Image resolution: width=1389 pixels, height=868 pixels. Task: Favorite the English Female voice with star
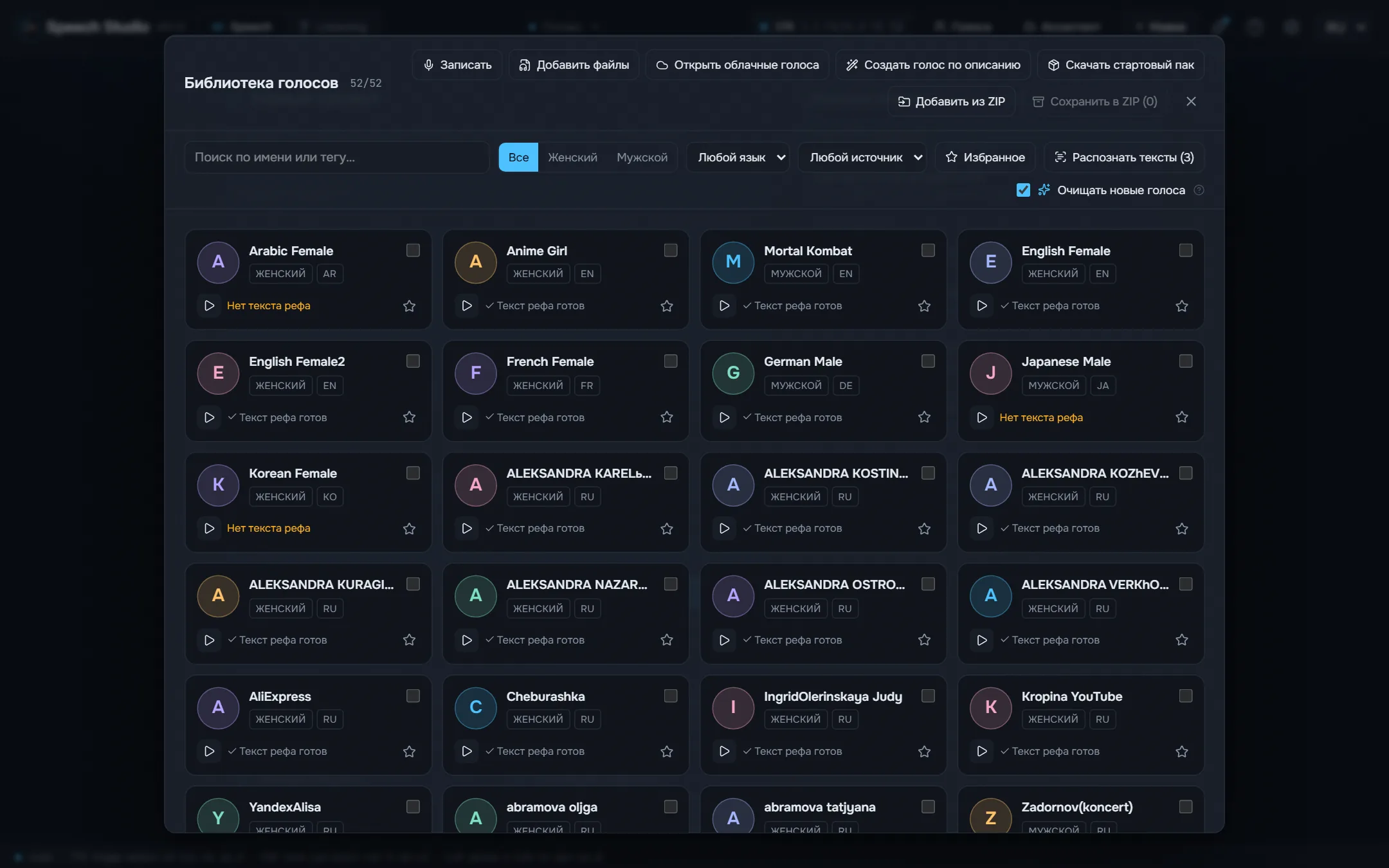pyautogui.click(x=1182, y=306)
